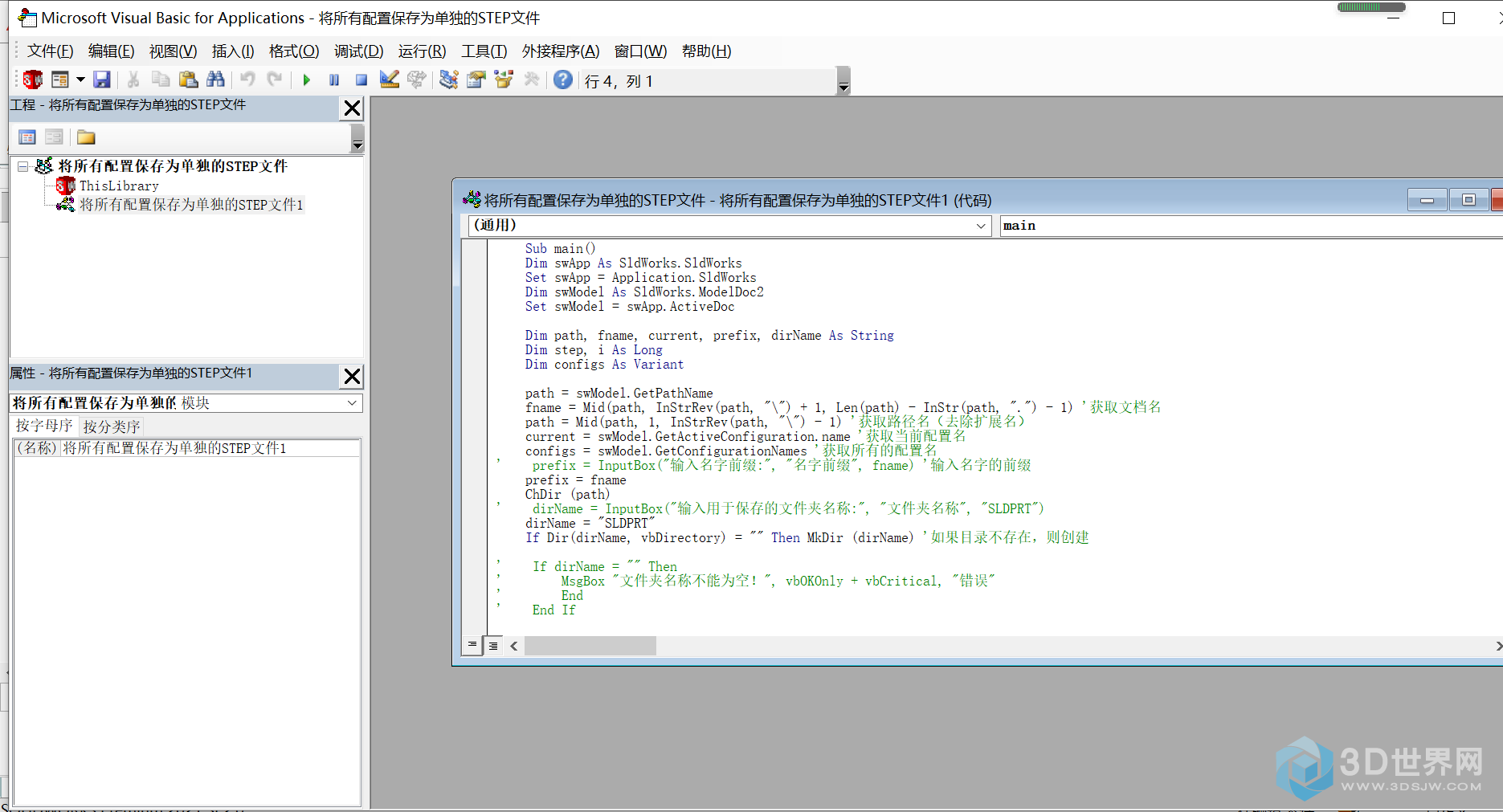Click the 'prefix = fname' code line
Viewport: 1503px width, 812px height.
click(x=575, y=480)
